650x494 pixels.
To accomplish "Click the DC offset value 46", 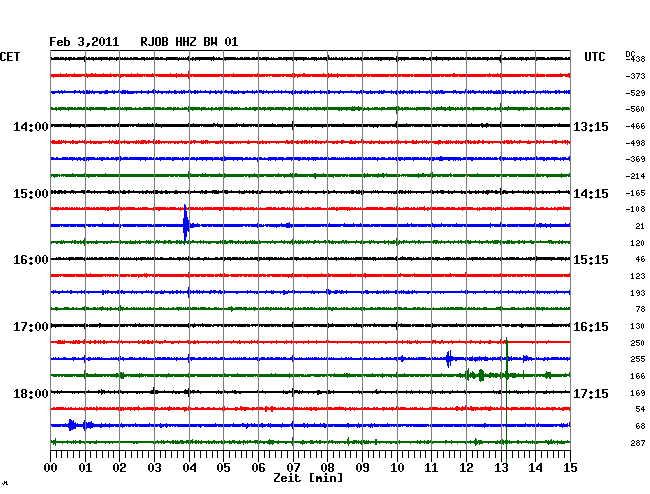I will pos(640,259).
